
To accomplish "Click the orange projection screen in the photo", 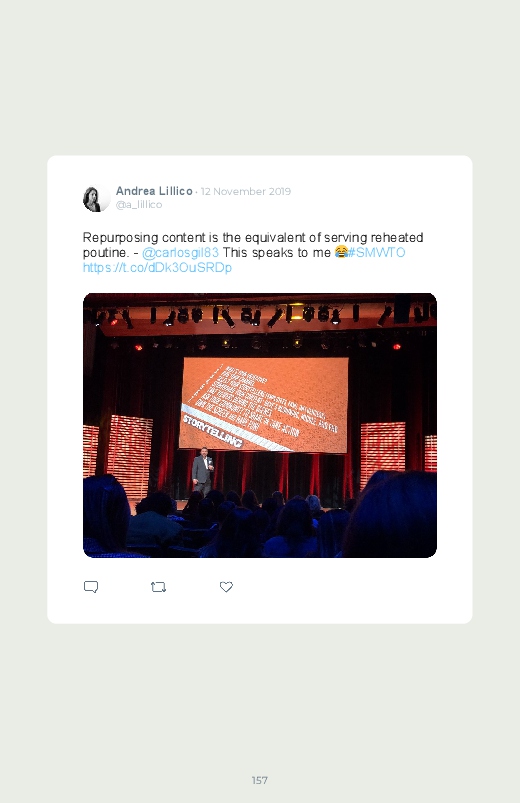I will tap(264, 405).
